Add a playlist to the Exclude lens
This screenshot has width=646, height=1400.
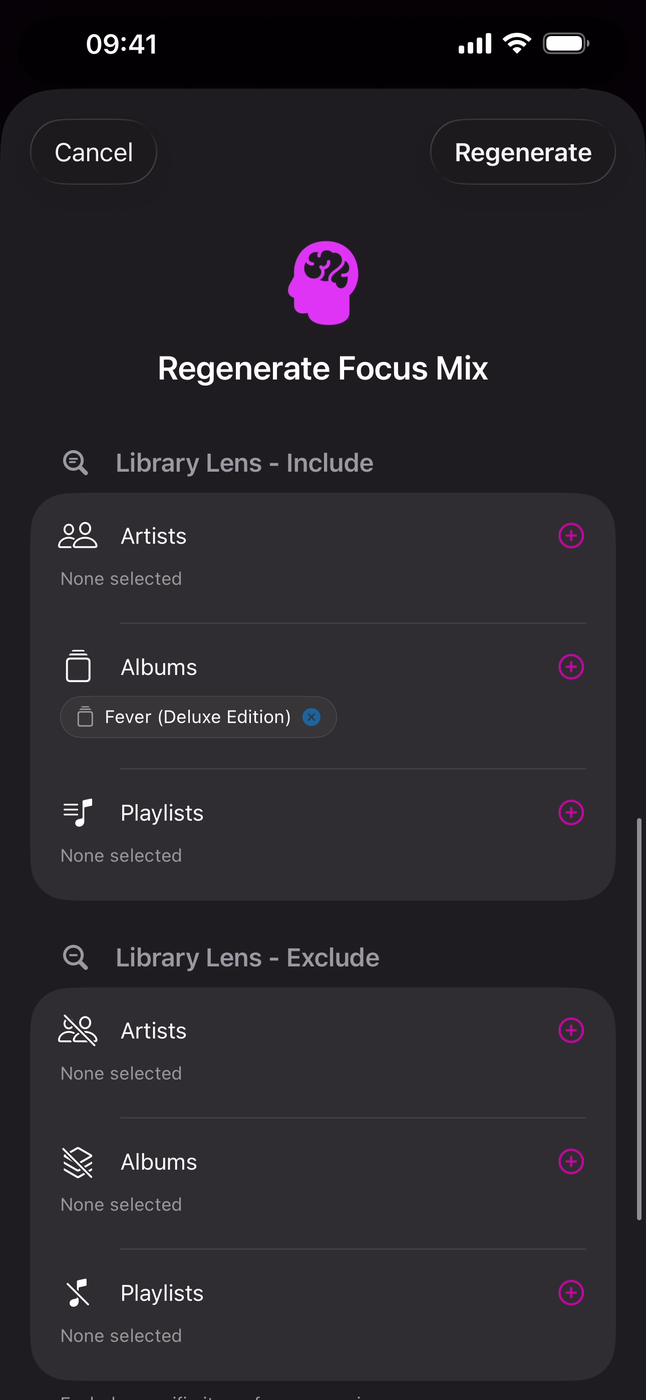tap(571, 1293)
